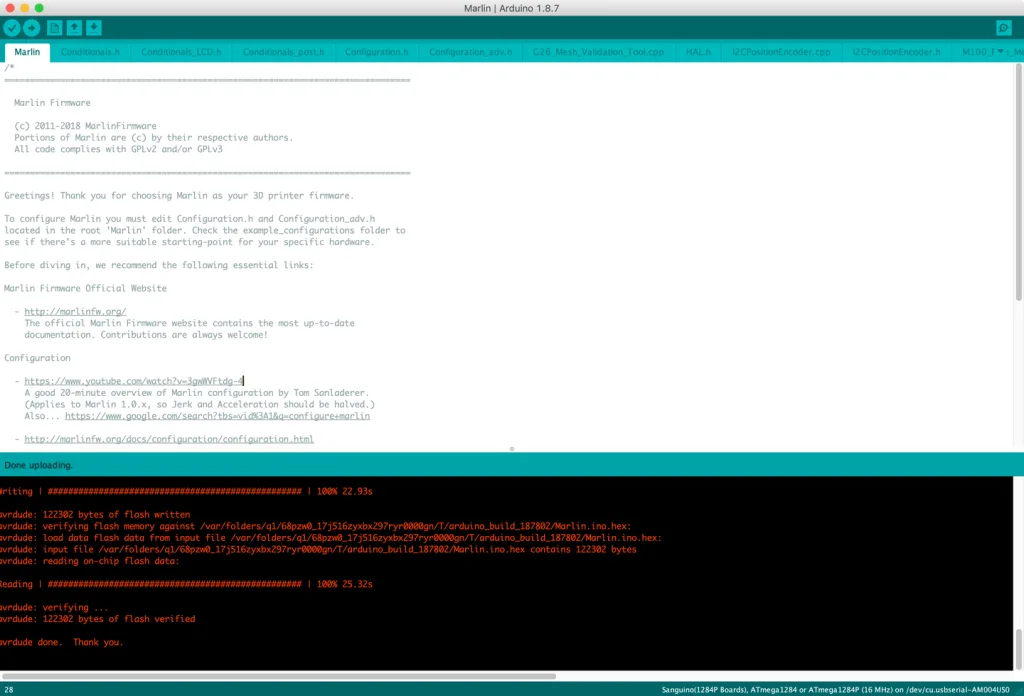This screenshot has height=696, width=1024.
Task: Create a new sketch with New icon
Action: (55, 28)
